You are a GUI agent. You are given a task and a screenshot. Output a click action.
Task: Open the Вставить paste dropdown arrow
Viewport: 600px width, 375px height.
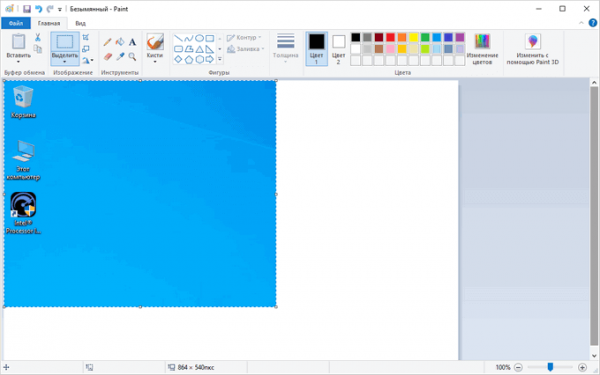point(18,62)
